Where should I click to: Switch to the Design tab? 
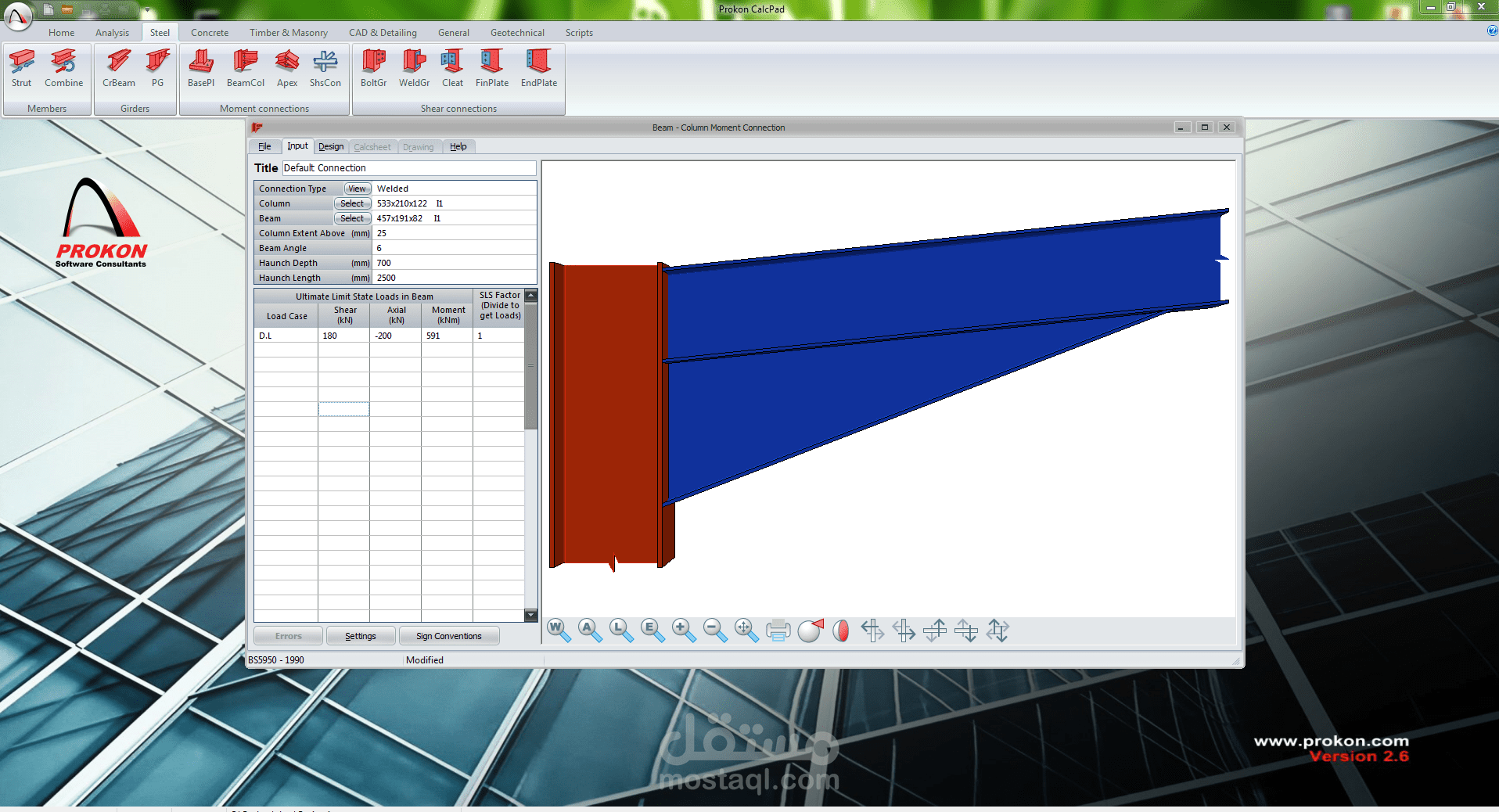click(331, 146)
